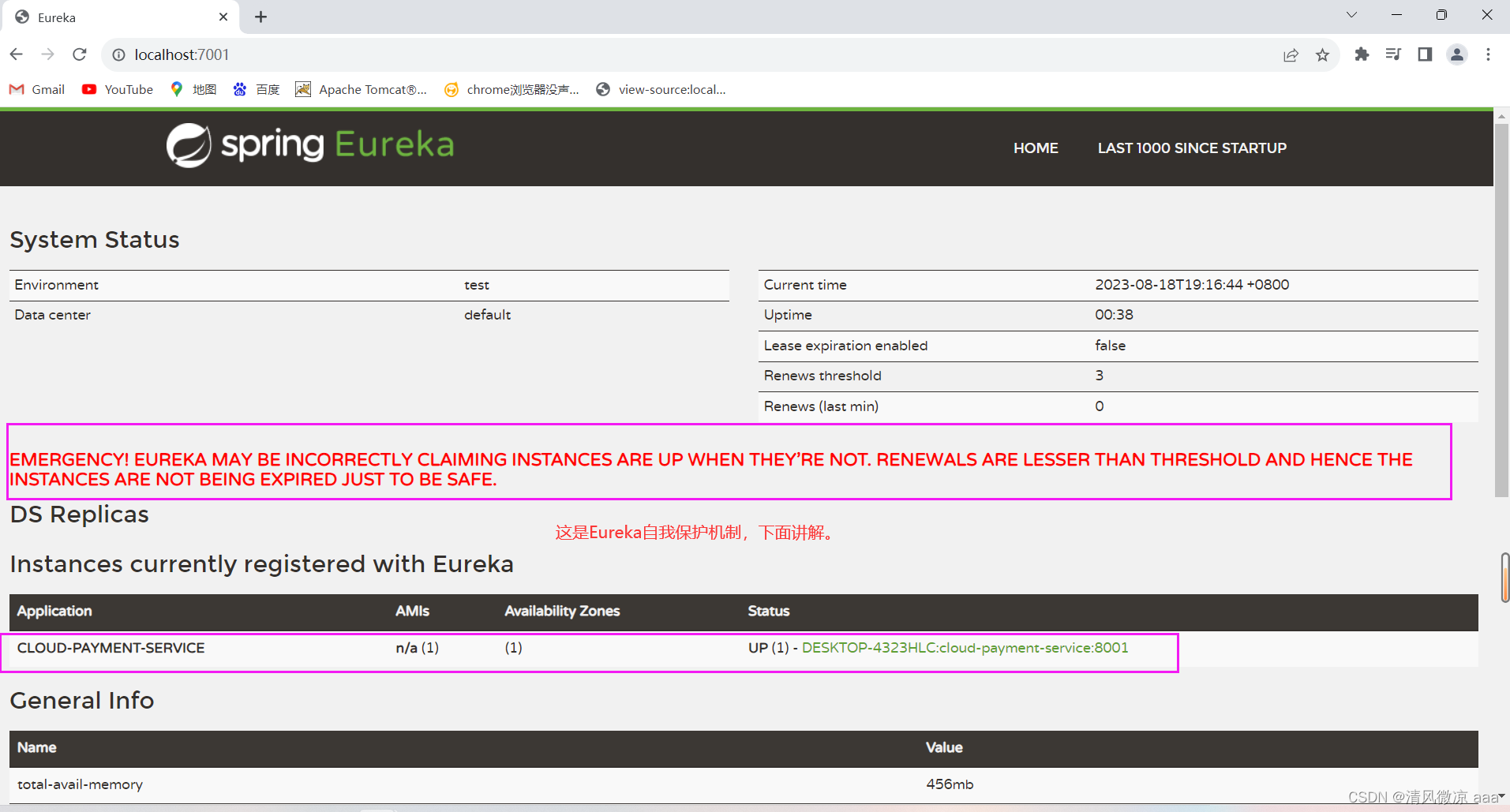The height and width of the screenshot is (812, 1510).
Task: Open Chrome three-dot menu
Action: (x=1489, y=54)
